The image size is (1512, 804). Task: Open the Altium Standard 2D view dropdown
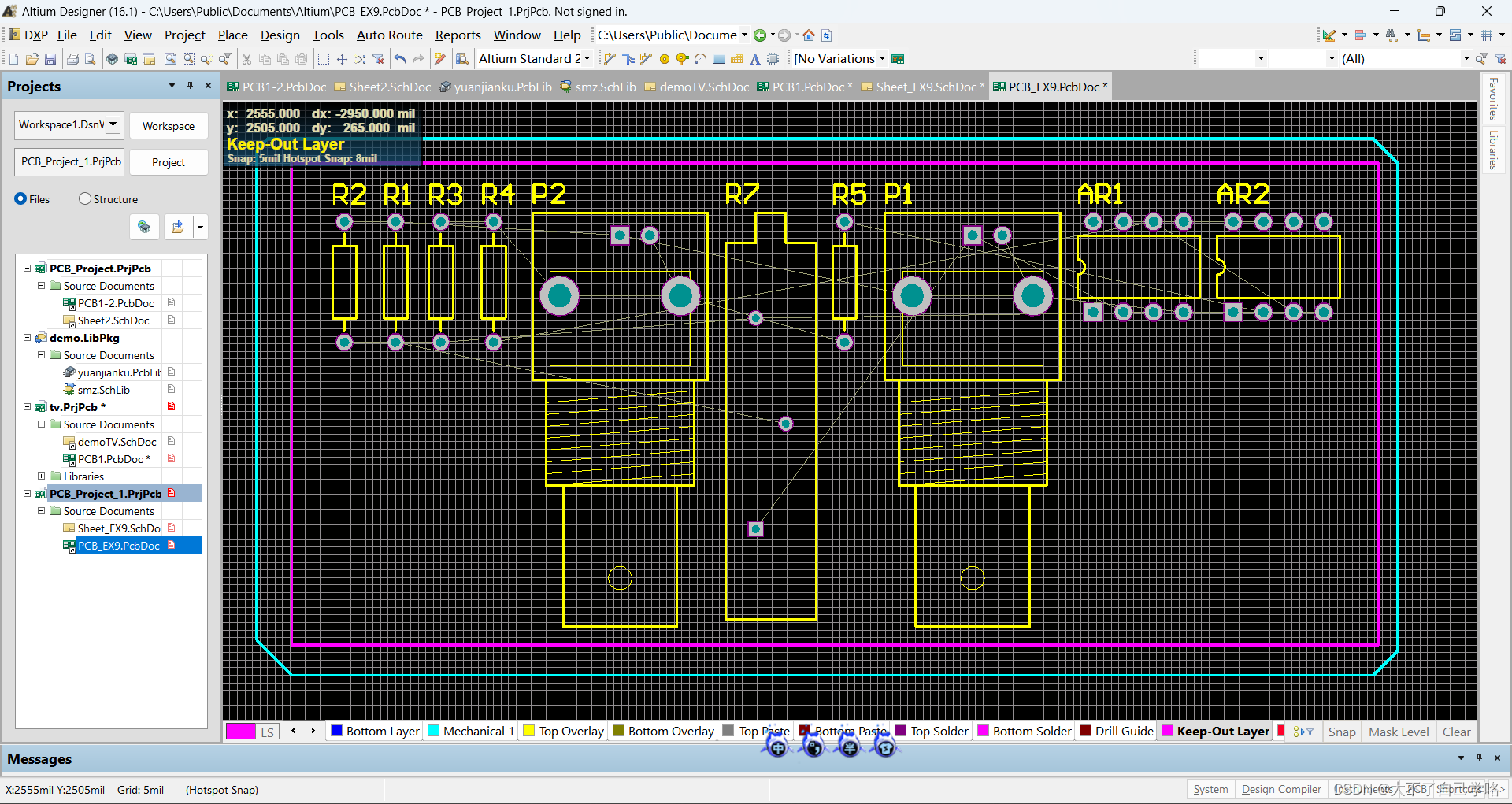point(587,59)
